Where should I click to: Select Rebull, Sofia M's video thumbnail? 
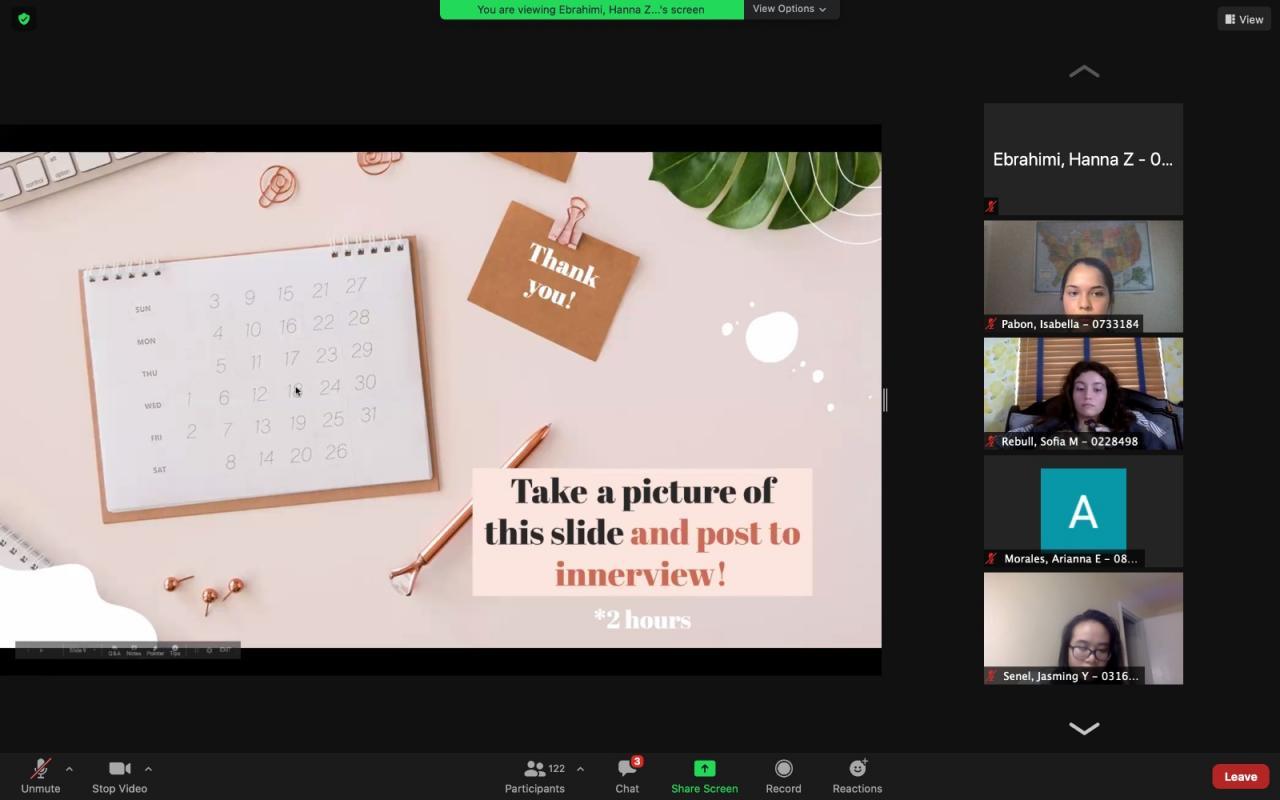[1083, 393]
